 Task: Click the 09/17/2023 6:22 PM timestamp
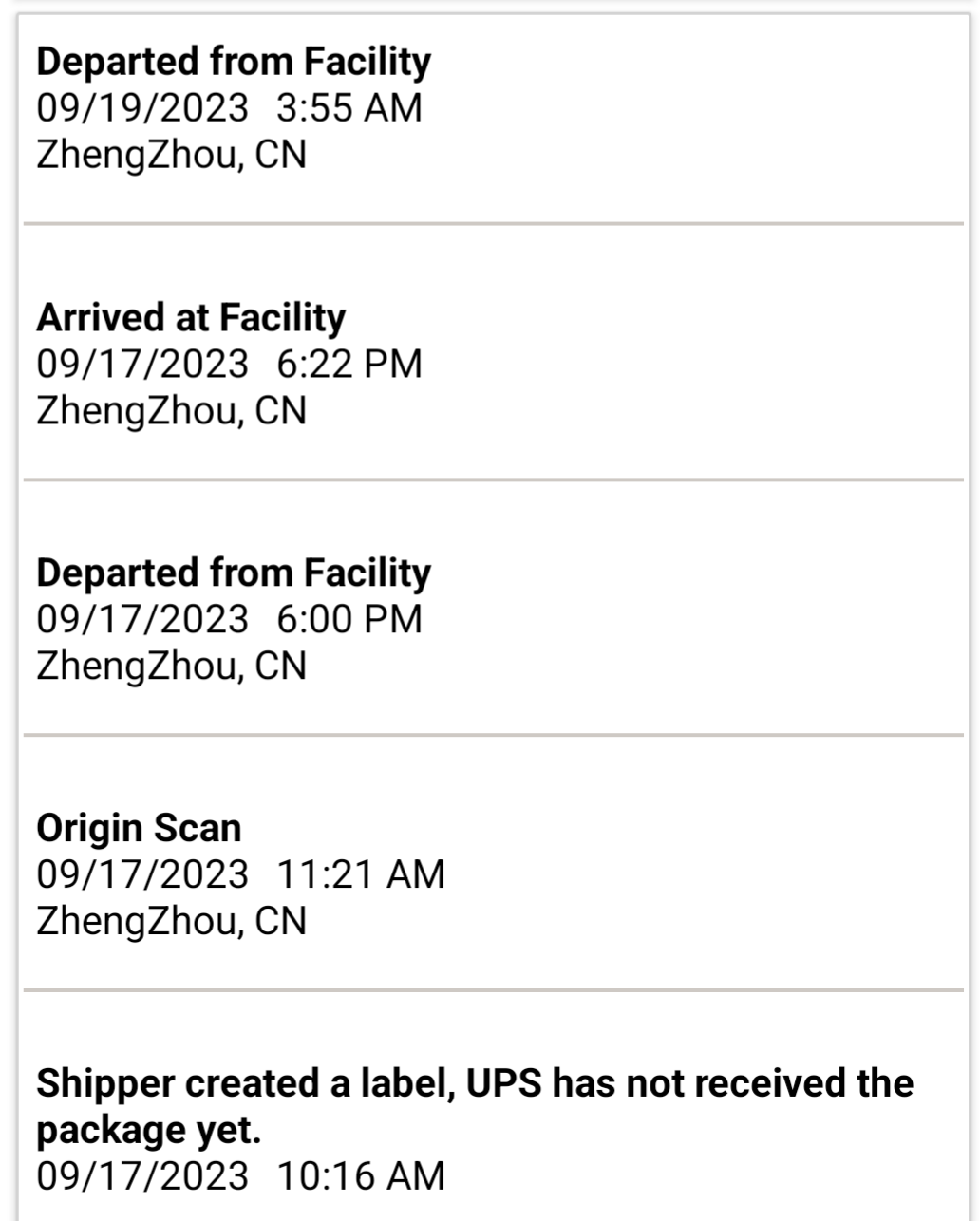[229, 364]
